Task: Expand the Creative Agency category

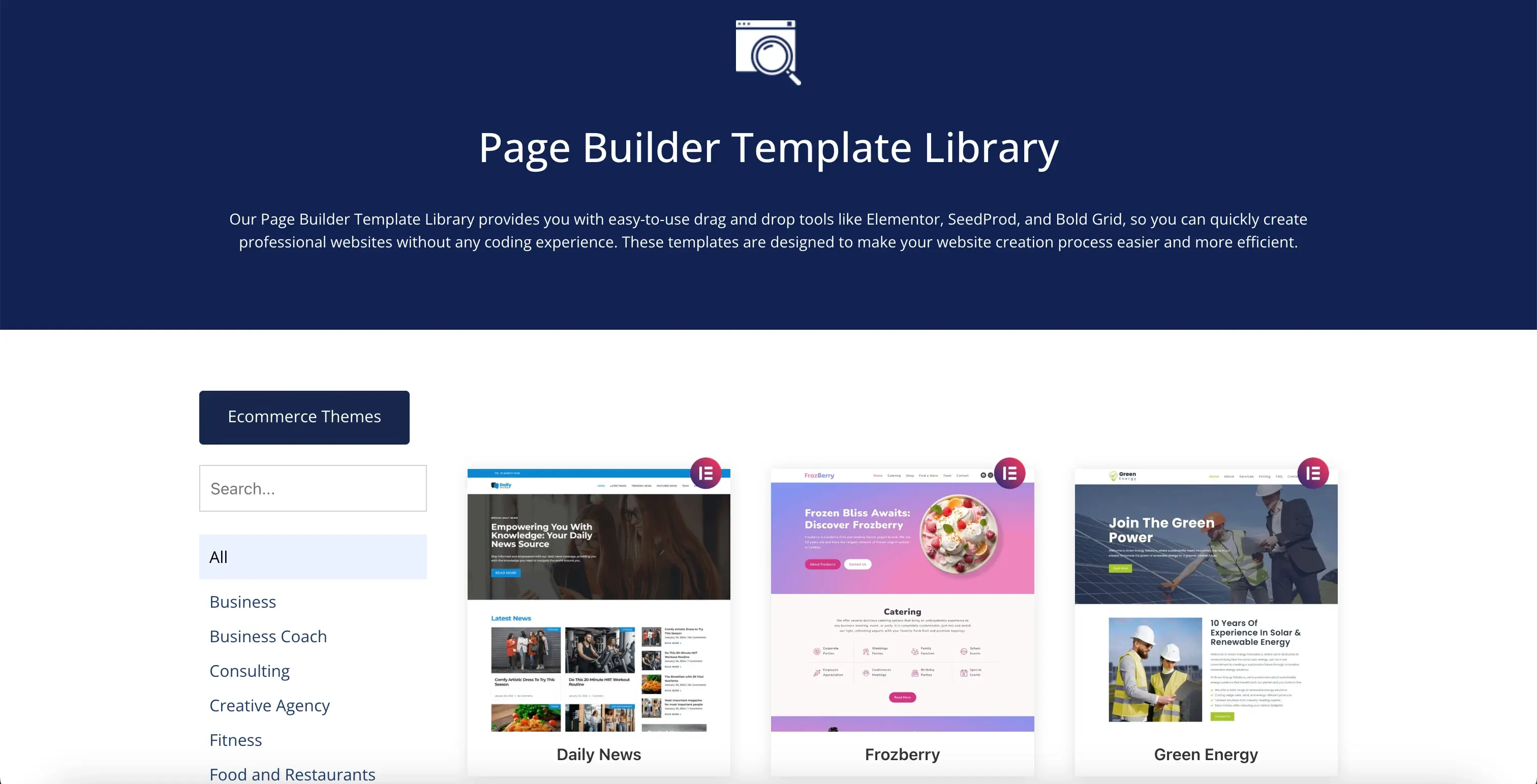Action: [268, 705]
